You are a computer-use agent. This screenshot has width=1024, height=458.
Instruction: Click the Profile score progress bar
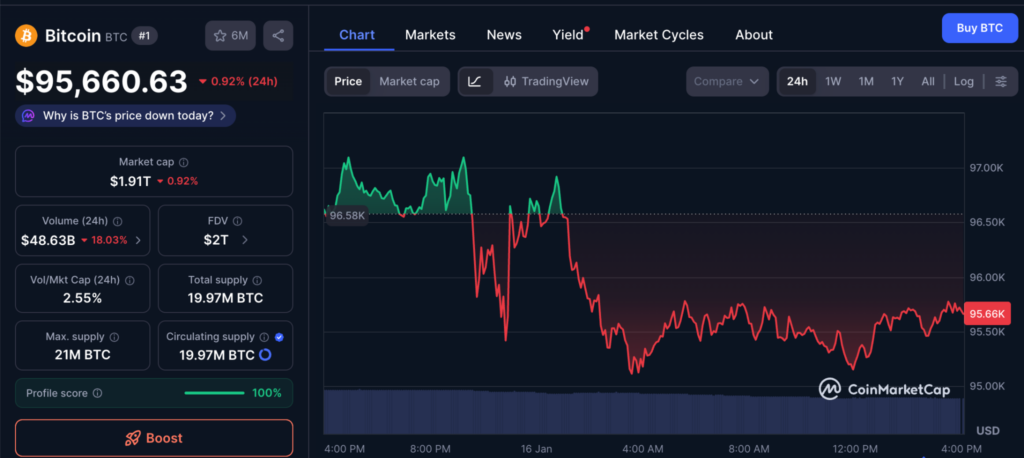click(214, 393)
